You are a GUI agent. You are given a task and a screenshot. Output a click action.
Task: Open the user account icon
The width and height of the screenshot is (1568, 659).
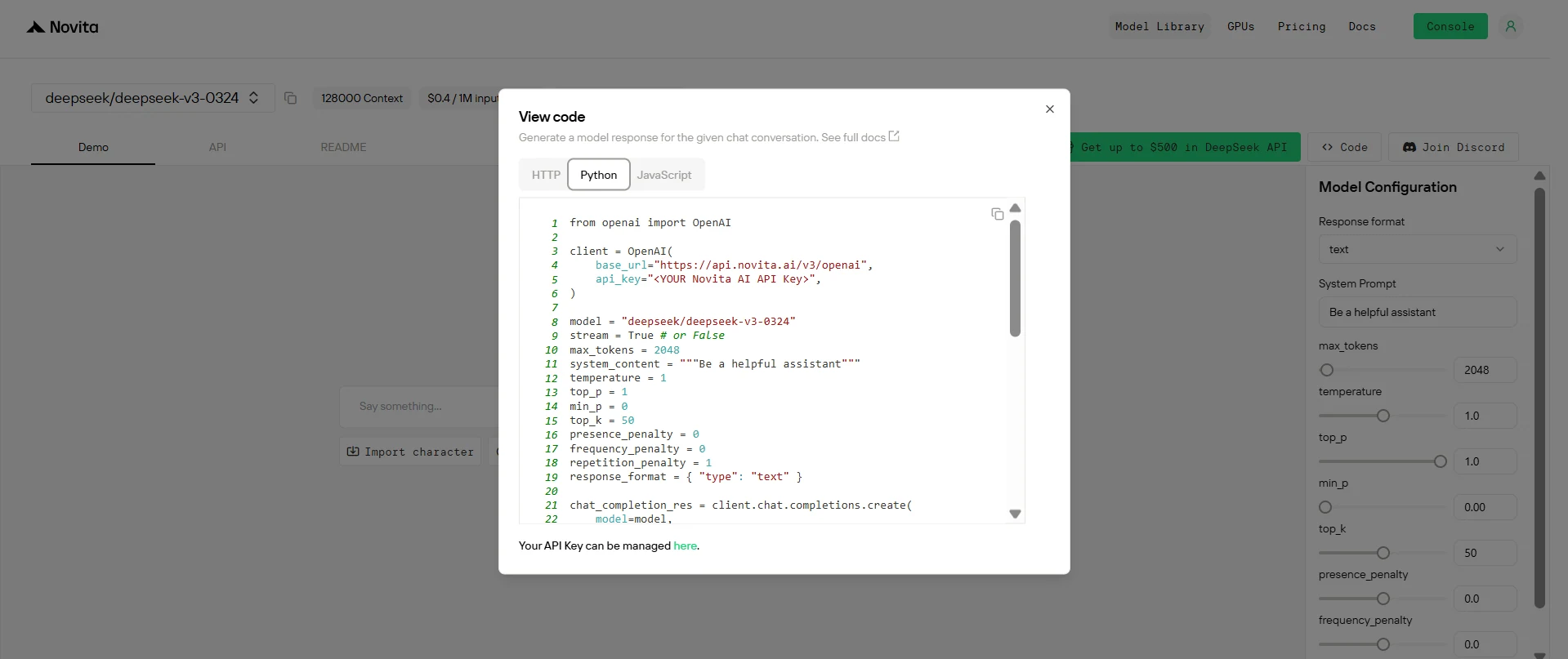pyautogui.click(x=1511, y=27)
